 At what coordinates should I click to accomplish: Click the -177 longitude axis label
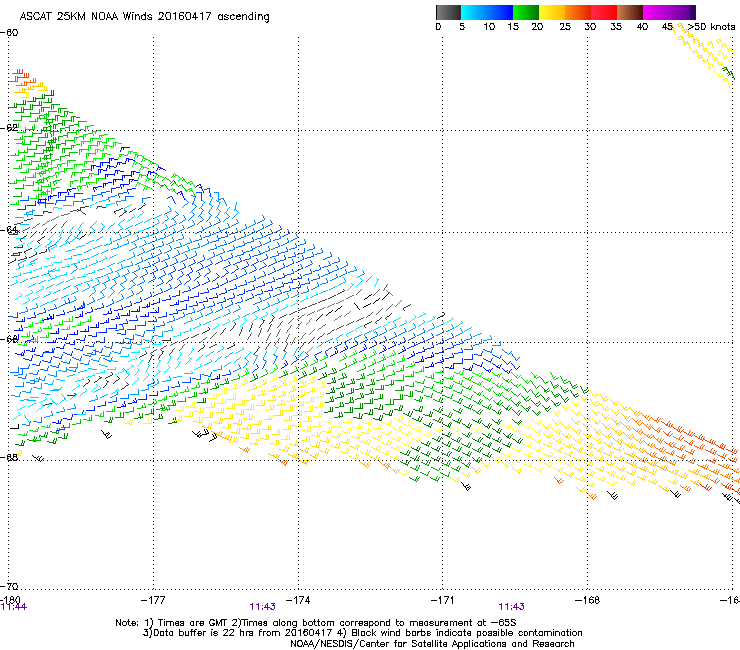pos(153,600)
